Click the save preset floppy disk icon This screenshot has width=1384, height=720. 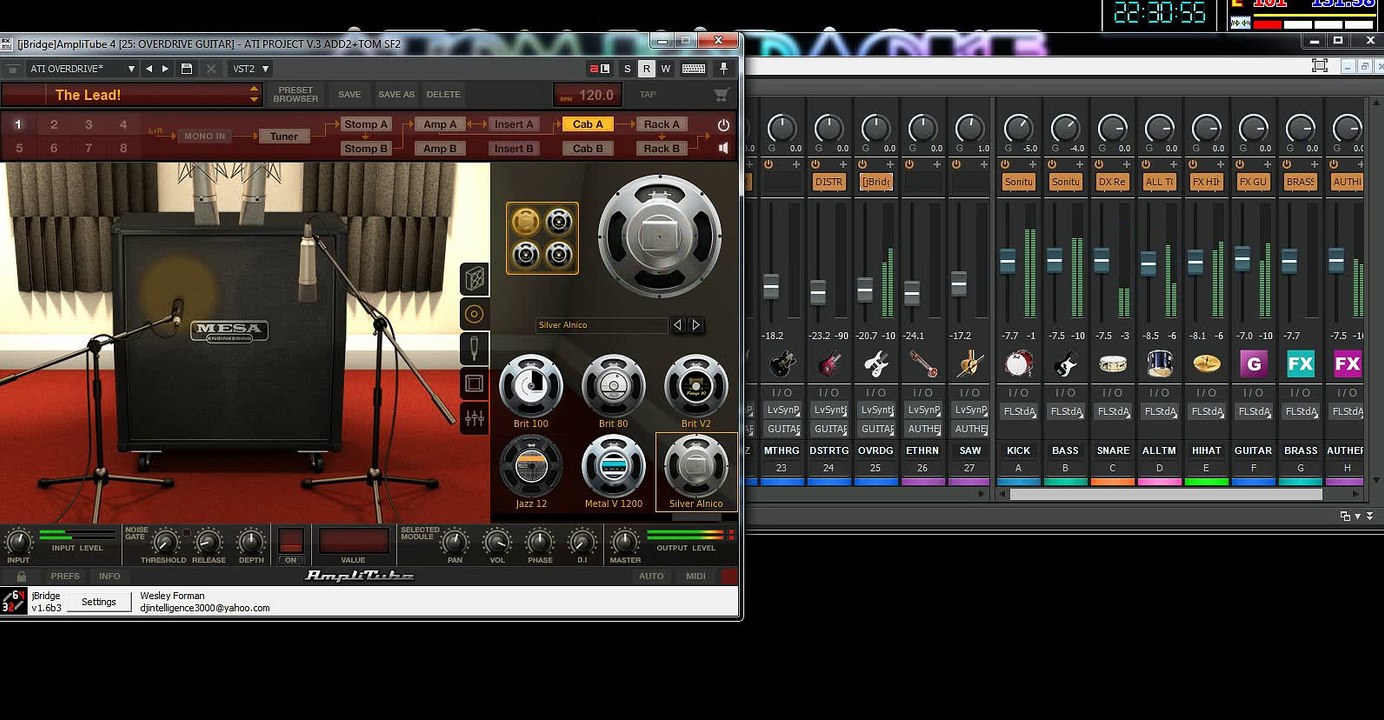(x=186, y=69)
